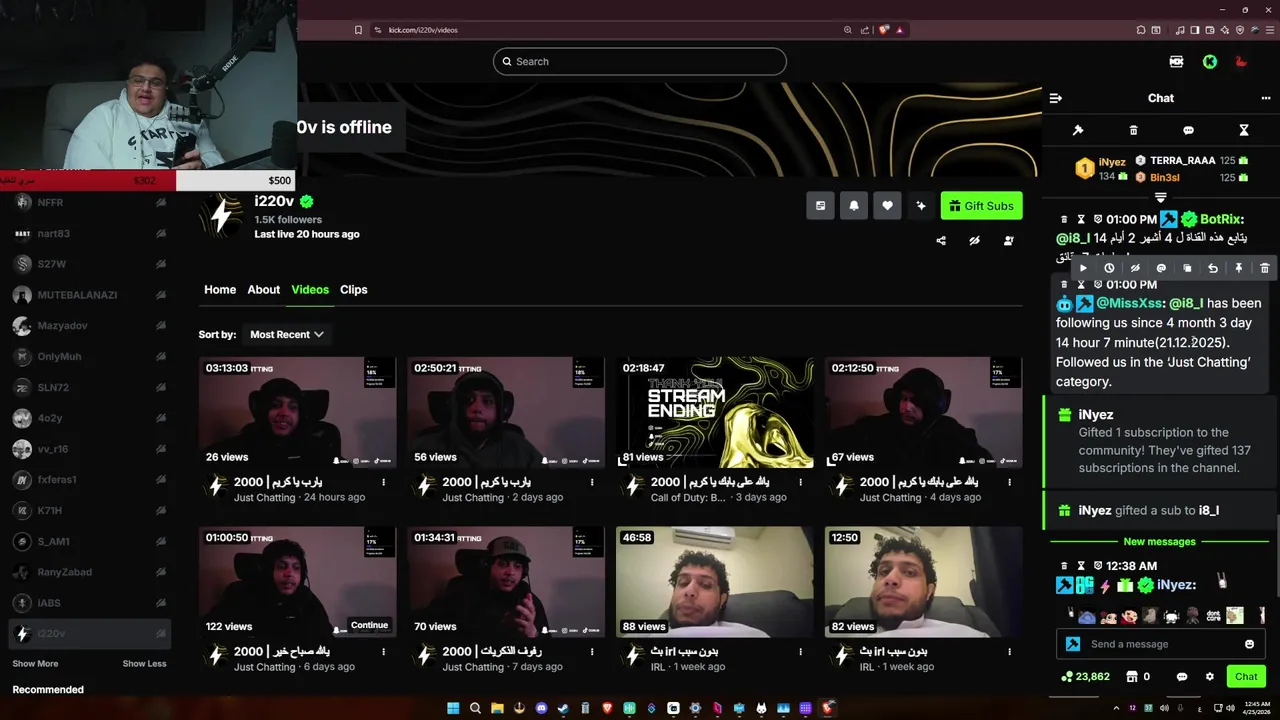This screenshot has width=1280, height=720.
Task: Reply using the arrow icon in message toolbar
Action: [1213, 268]
